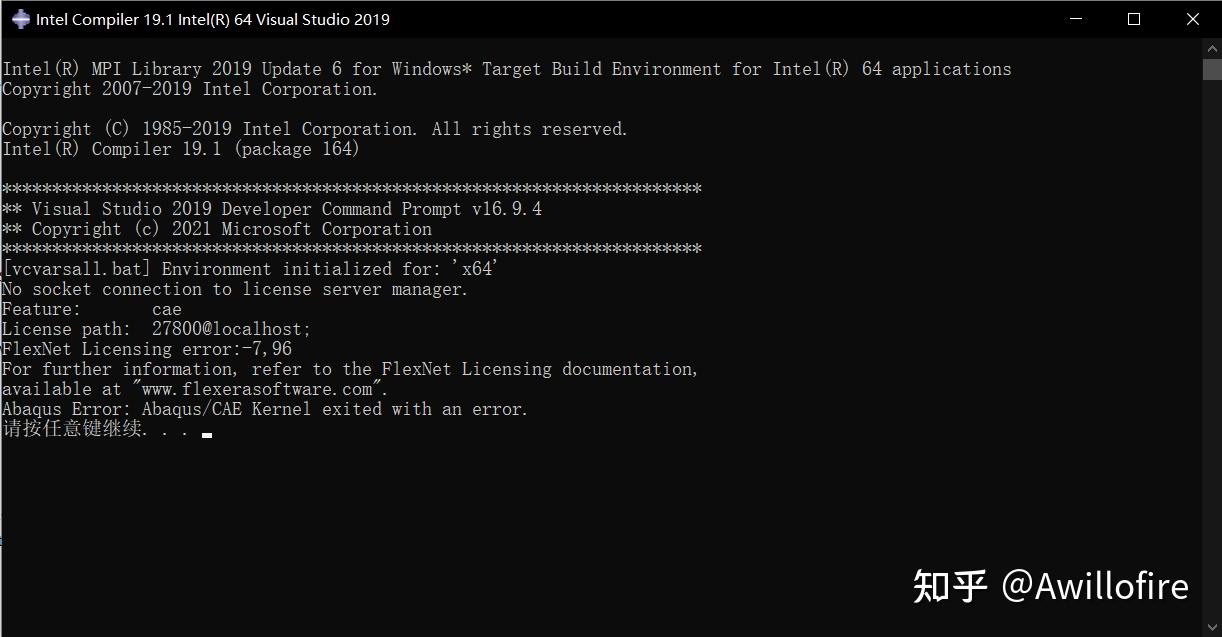Click the FlexNet Licensing error:-7,96 line
This screenshot has width=1222, height=637.
(x=147, y=349)
